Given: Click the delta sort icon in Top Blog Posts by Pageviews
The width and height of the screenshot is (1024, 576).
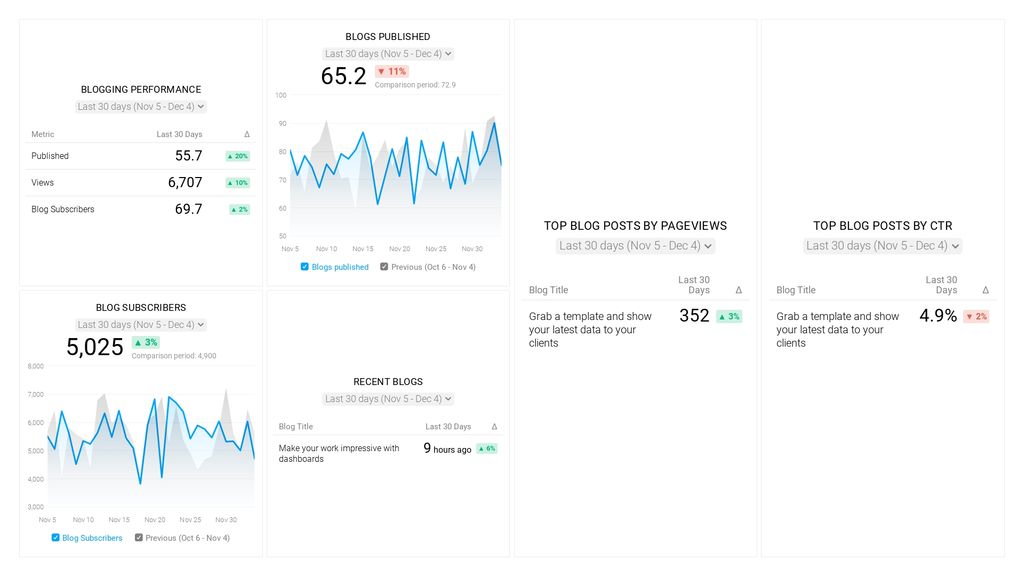Looking at the screenshot, I should tap(737, 290).
